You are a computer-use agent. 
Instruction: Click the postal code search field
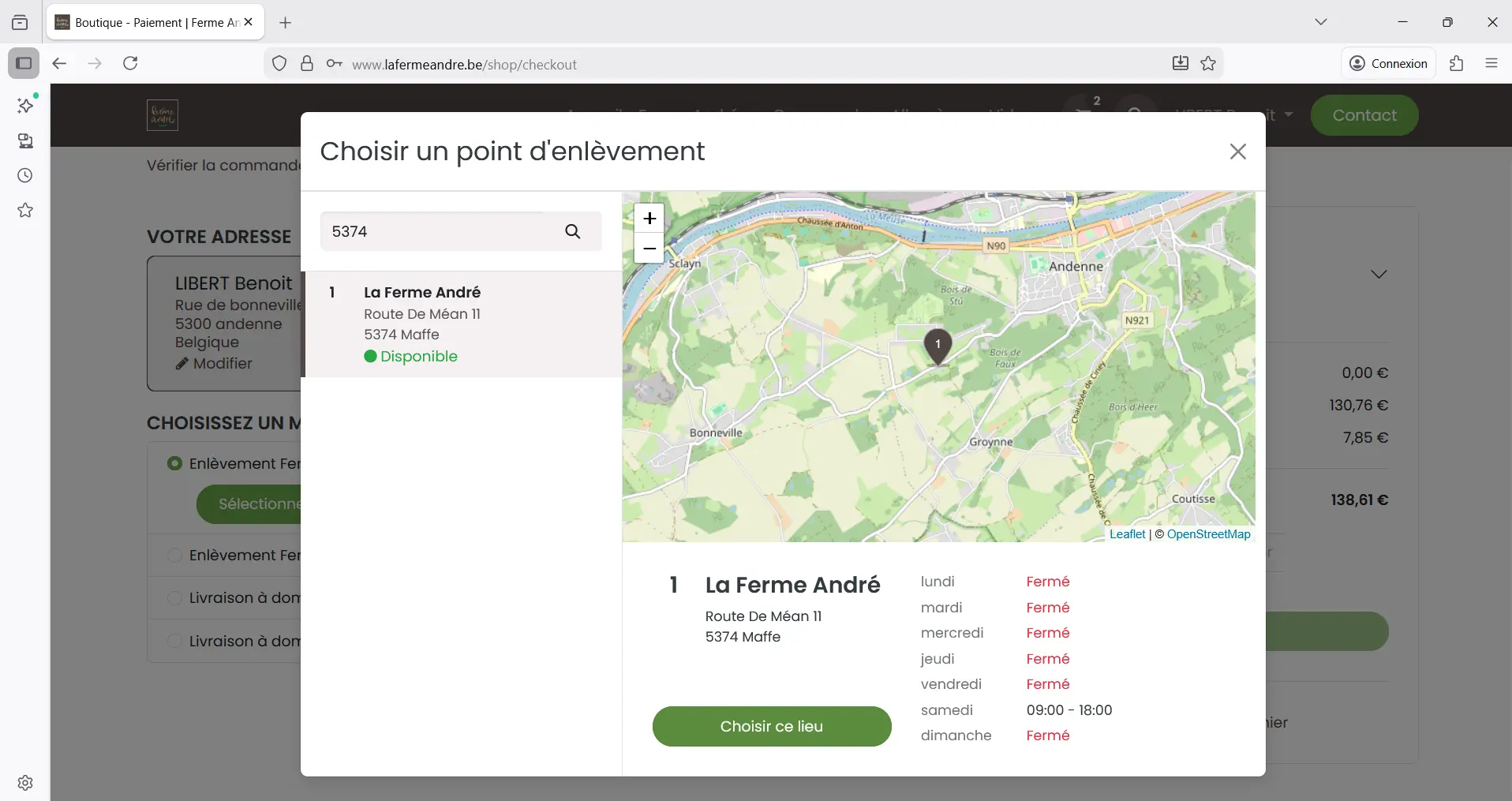click(434, 231)
